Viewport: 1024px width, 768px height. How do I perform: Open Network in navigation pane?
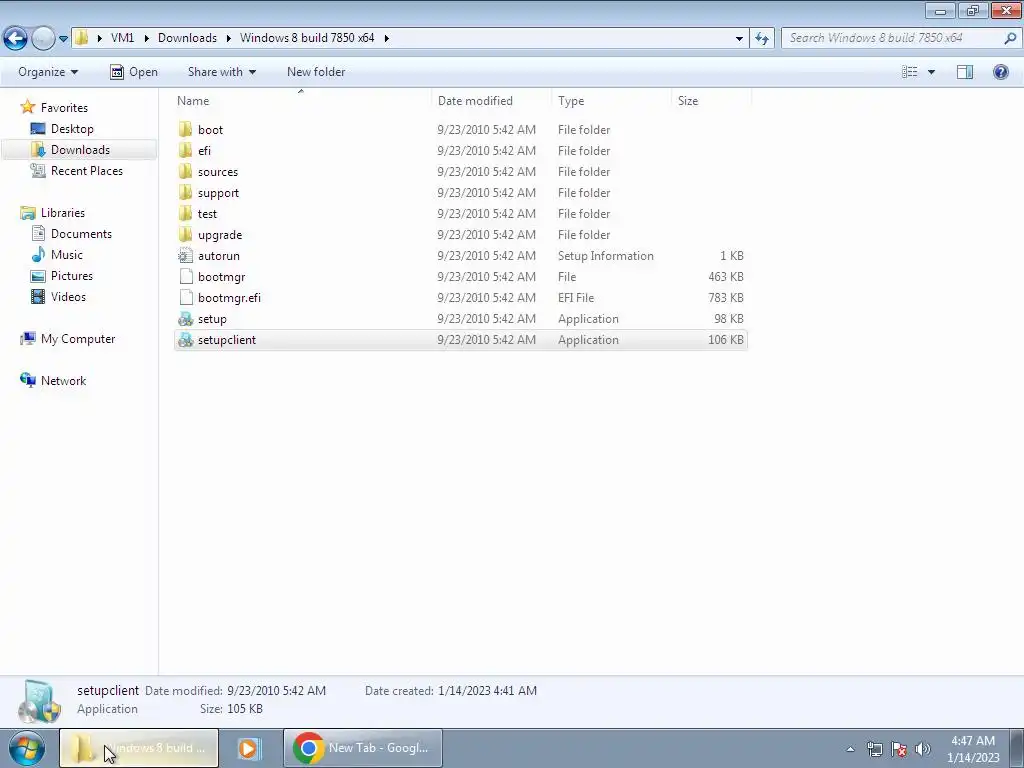pyautogui.click(x=63, y=381)
